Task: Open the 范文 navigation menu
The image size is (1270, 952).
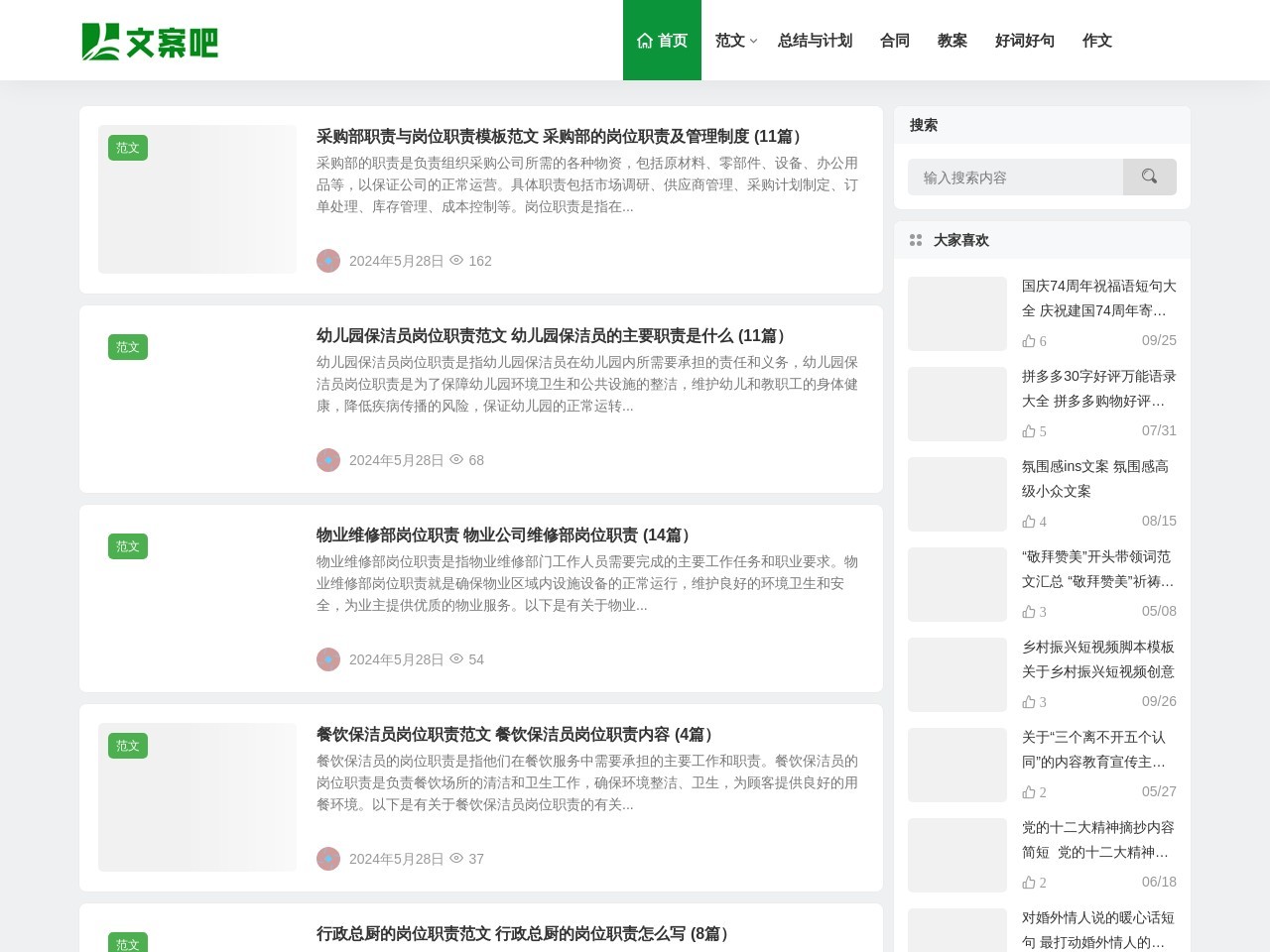Action: pyautogui.click(x=730, y=41)
